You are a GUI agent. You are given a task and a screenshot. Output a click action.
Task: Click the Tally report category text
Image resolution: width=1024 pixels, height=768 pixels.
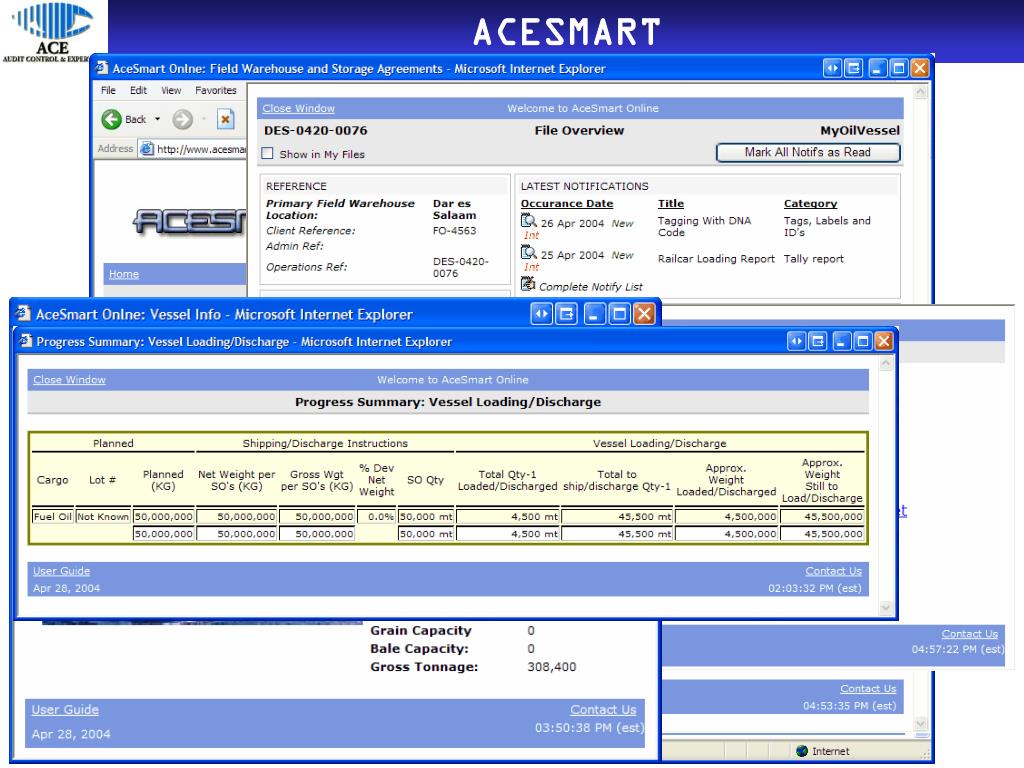click(x=813, y=259)
